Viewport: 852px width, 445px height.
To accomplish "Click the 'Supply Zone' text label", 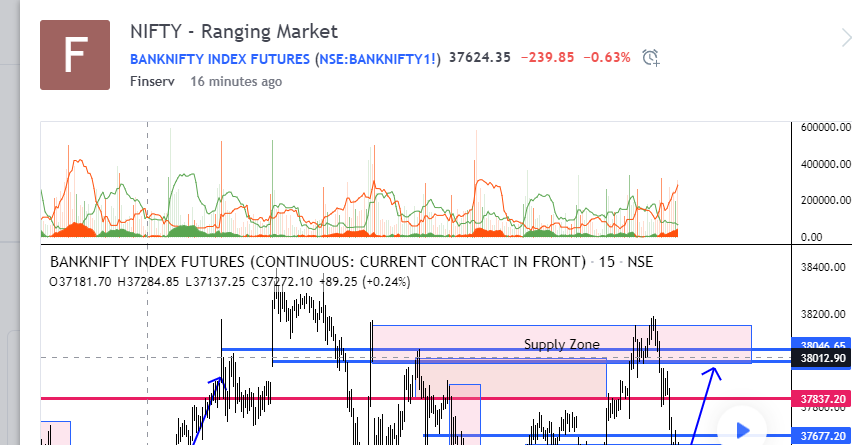I will pyautogui.click(x=562, y=344).
